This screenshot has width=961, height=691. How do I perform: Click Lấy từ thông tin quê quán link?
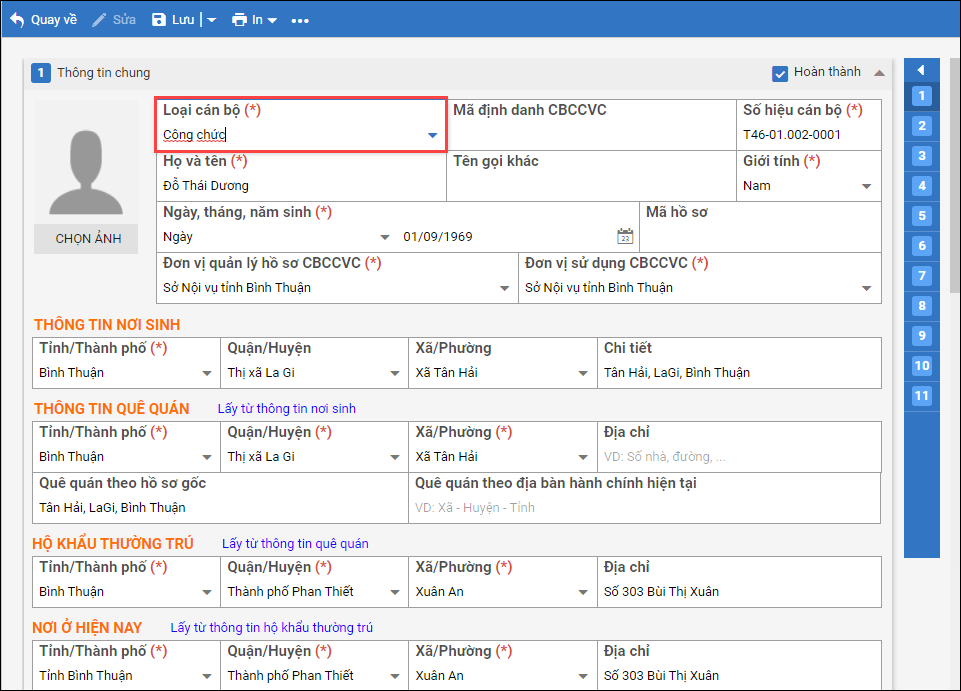[x=295, y=544]
